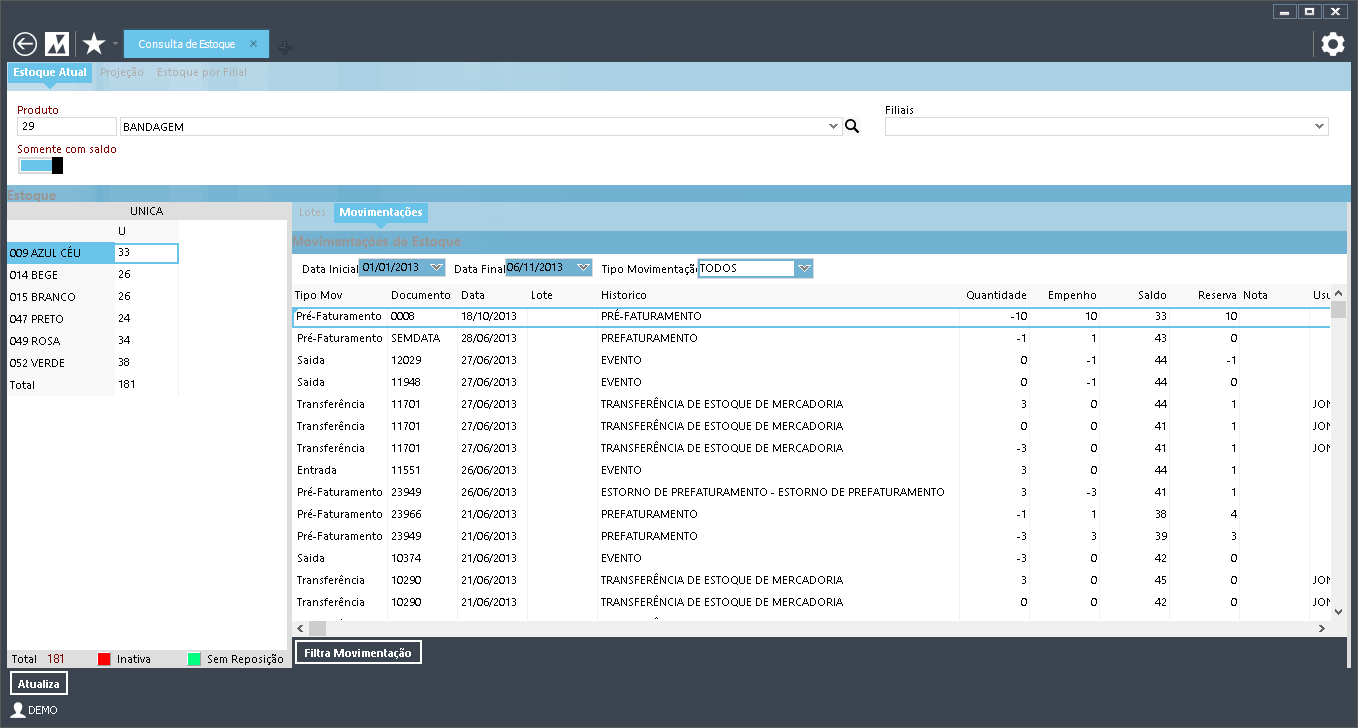This screenshot has width=1366, height=728.
Task: Click the Filtra Movimentação button
Action: pos(357,653)
